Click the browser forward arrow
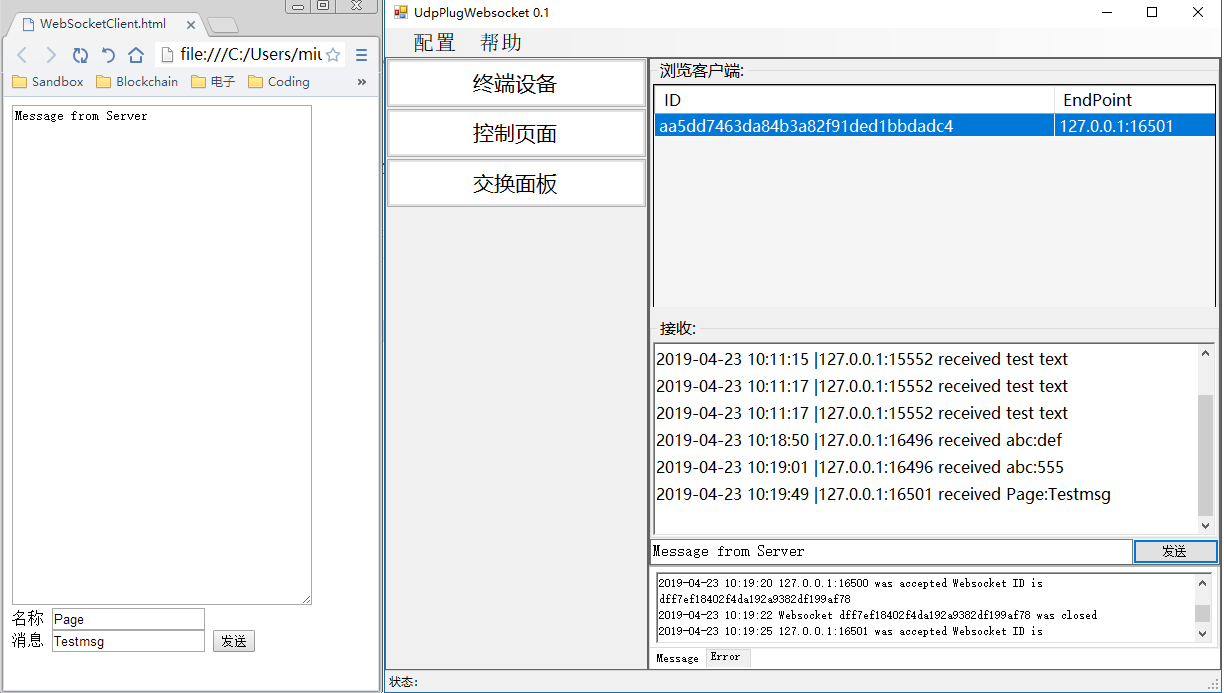The width and height of the screenshot is (1224, 693). [x=50, y=55]
